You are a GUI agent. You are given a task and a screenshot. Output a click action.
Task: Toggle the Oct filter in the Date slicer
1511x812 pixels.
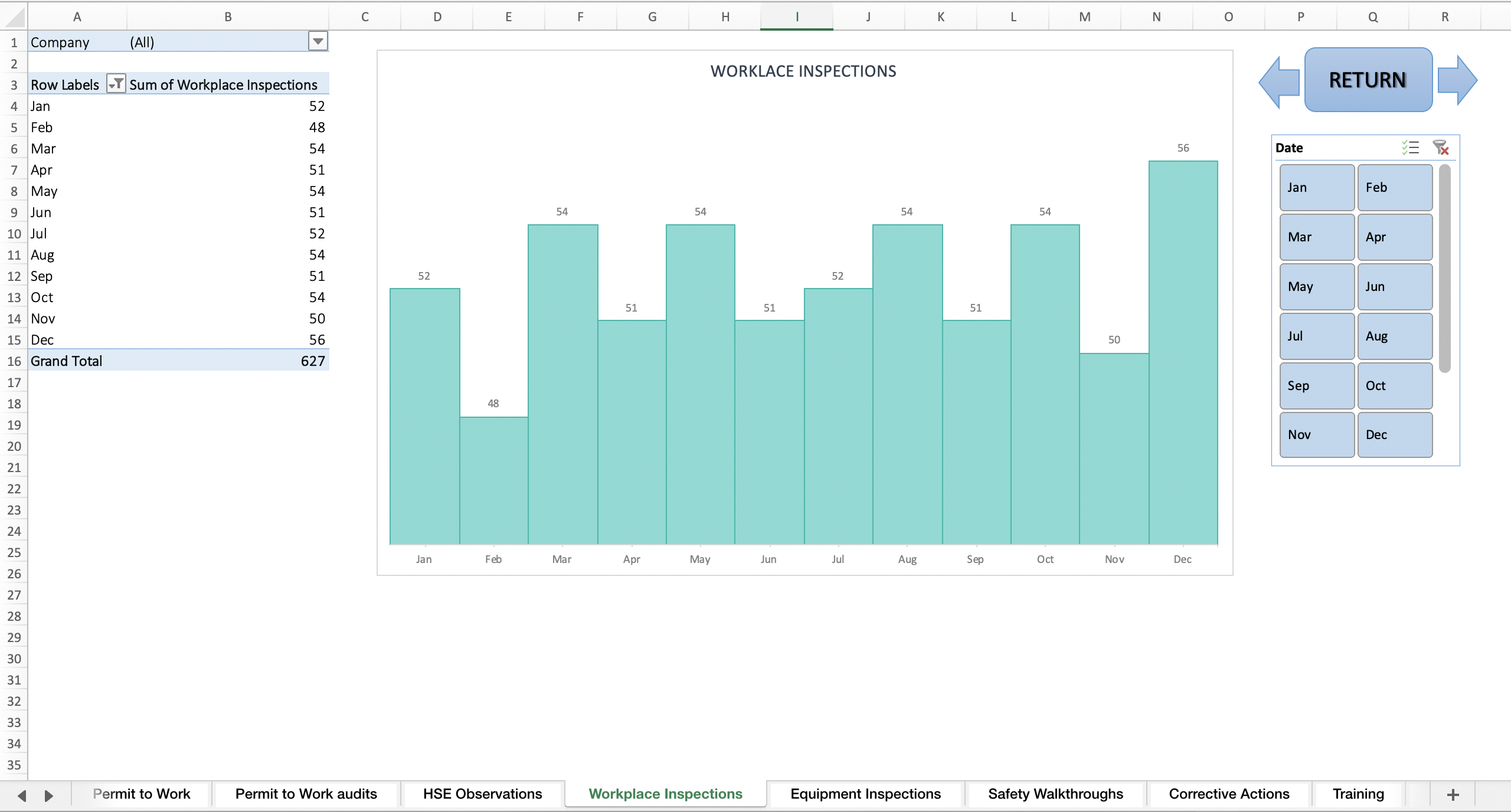(1394, 385)
